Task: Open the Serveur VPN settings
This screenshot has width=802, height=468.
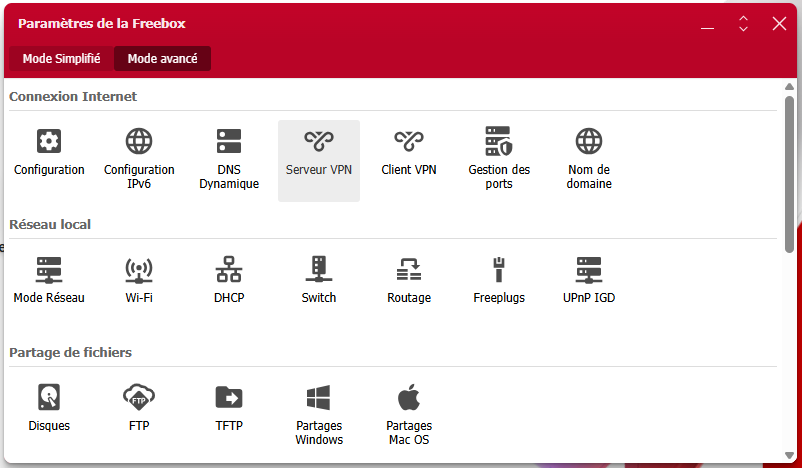Action: pos(319,160)
